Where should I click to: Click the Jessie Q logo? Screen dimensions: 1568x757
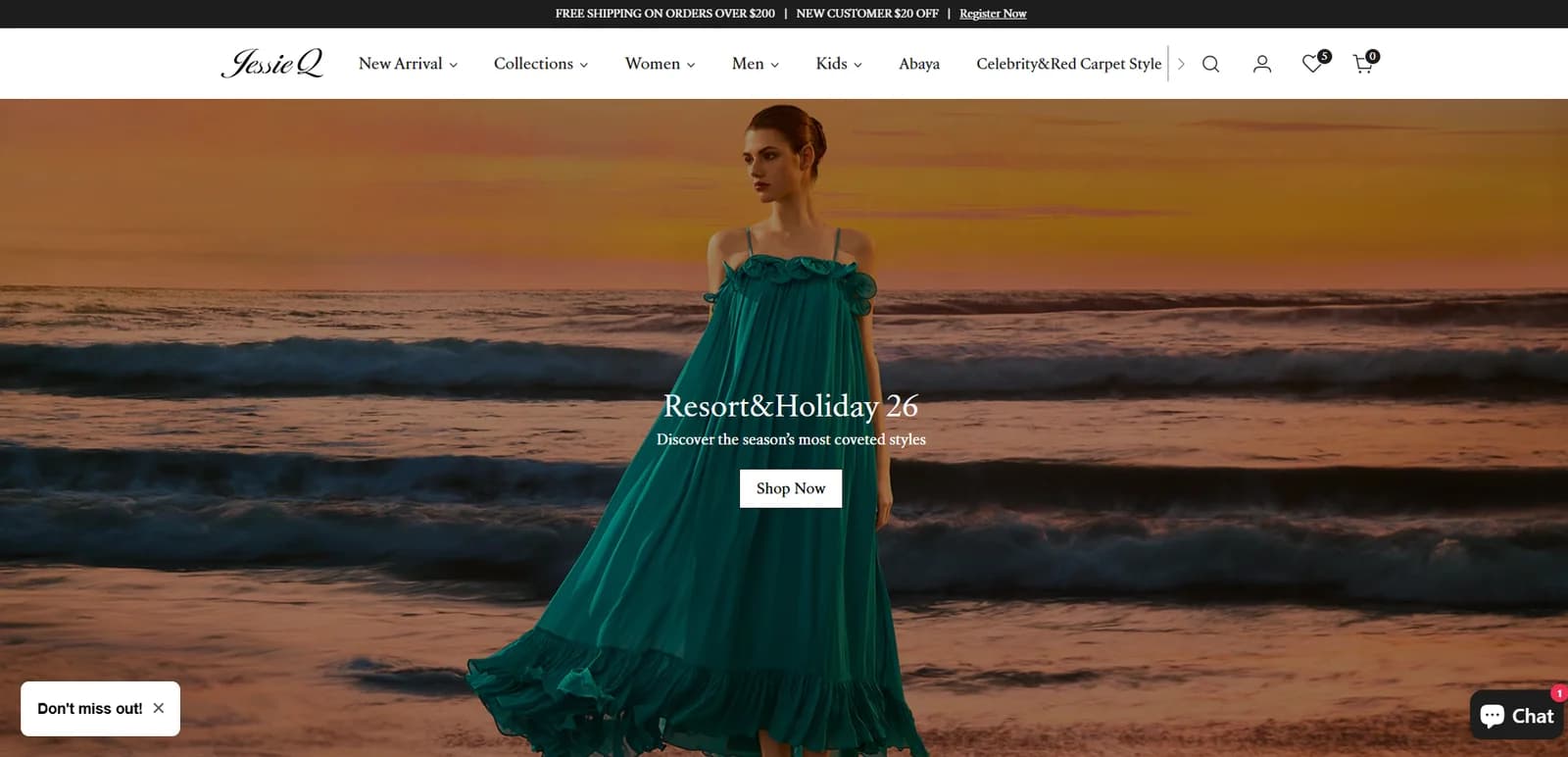[272, 63]
